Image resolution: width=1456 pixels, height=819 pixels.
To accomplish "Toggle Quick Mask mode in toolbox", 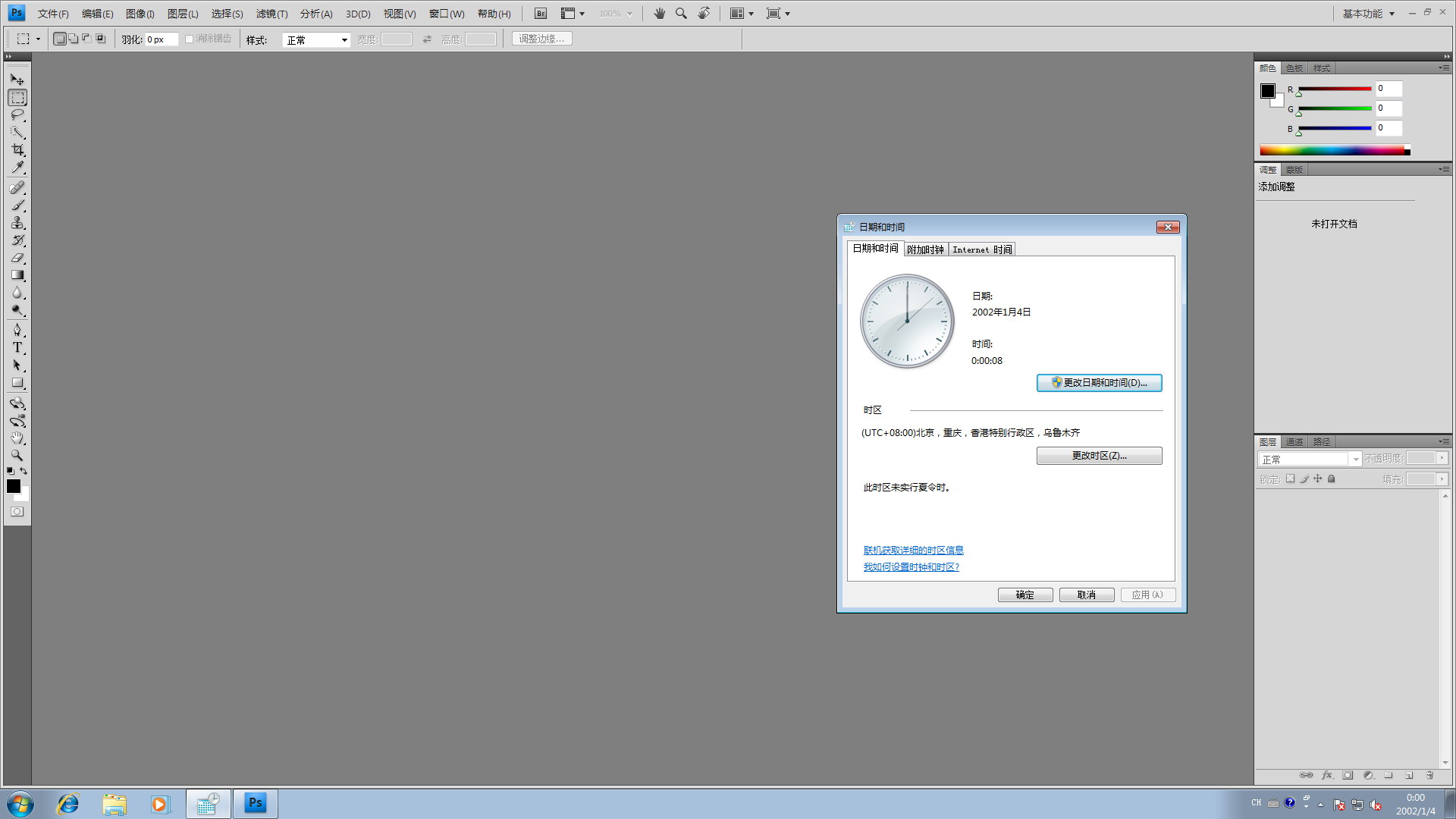I will (x=17, y=512).
